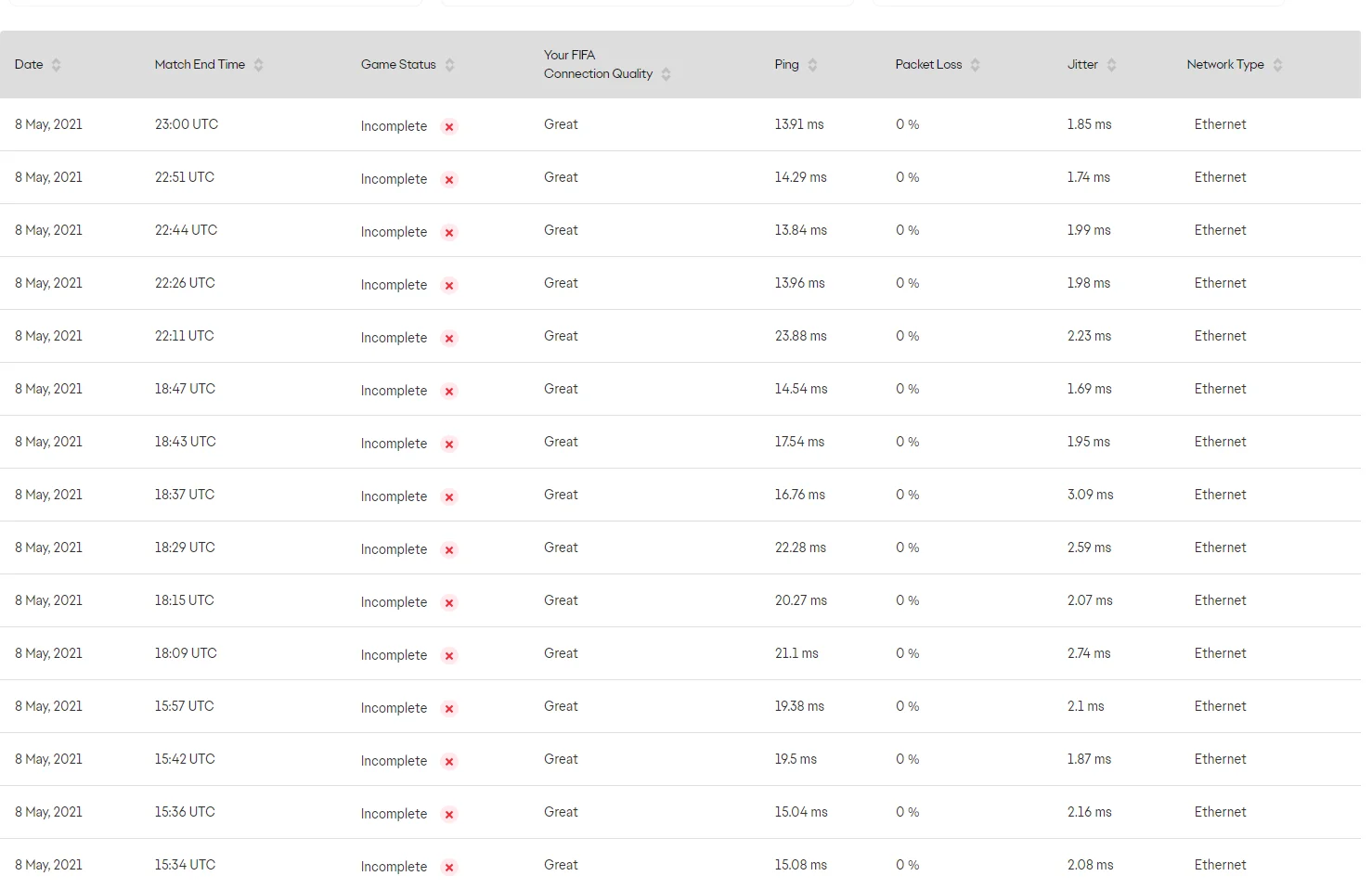Click the 18:43 UTC match end time
Viewport: 1372px width, 889px height.
tap(185, 442)
